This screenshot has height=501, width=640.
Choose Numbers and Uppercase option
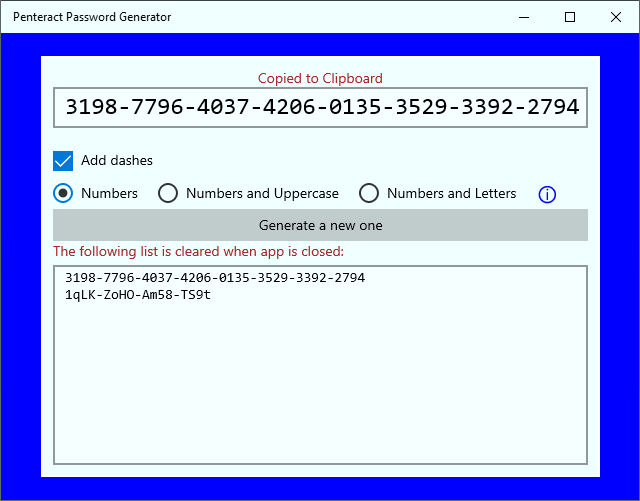pyautogui.click(x=168, y=193)
